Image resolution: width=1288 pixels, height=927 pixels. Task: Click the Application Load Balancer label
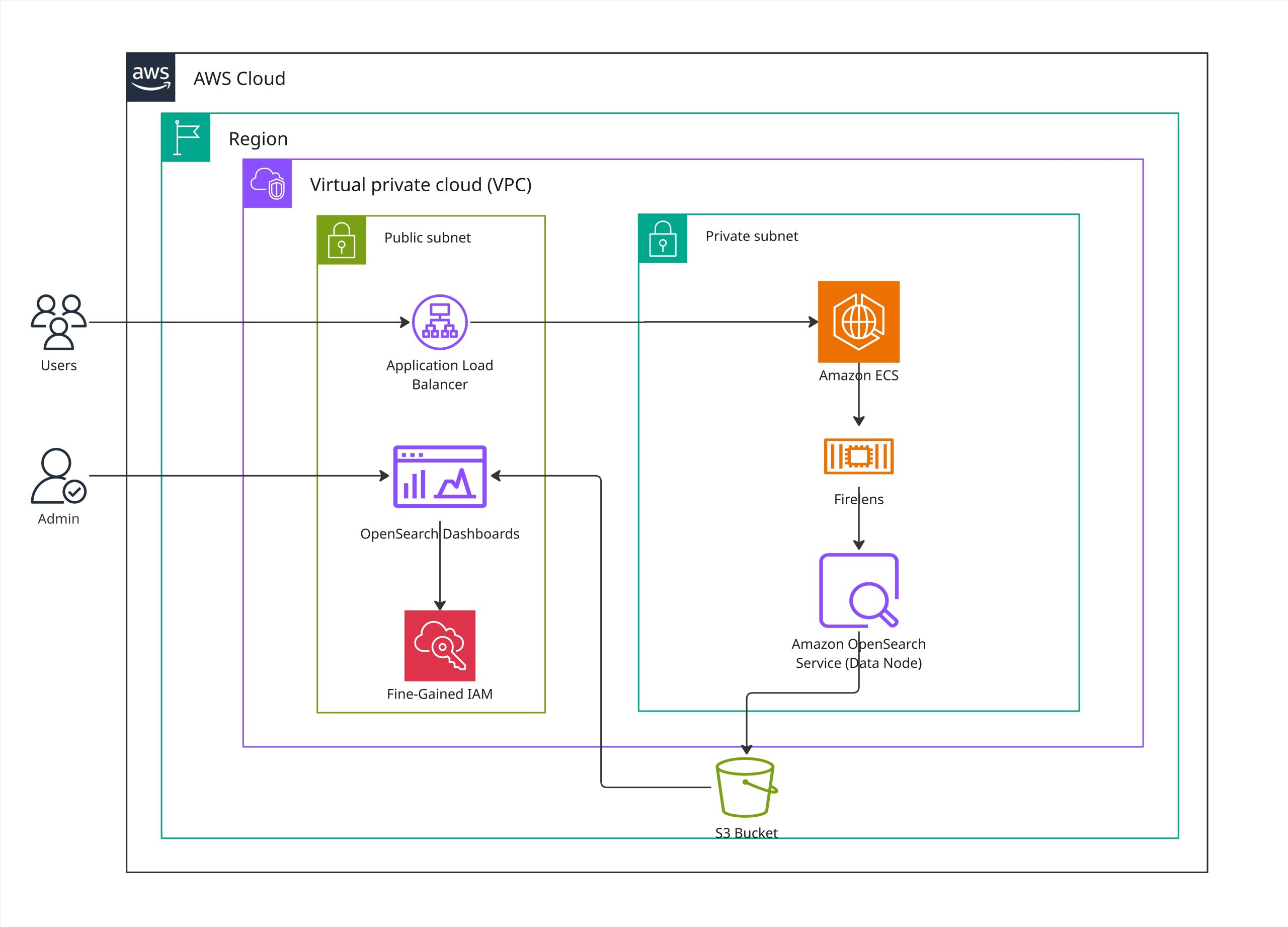440,374
